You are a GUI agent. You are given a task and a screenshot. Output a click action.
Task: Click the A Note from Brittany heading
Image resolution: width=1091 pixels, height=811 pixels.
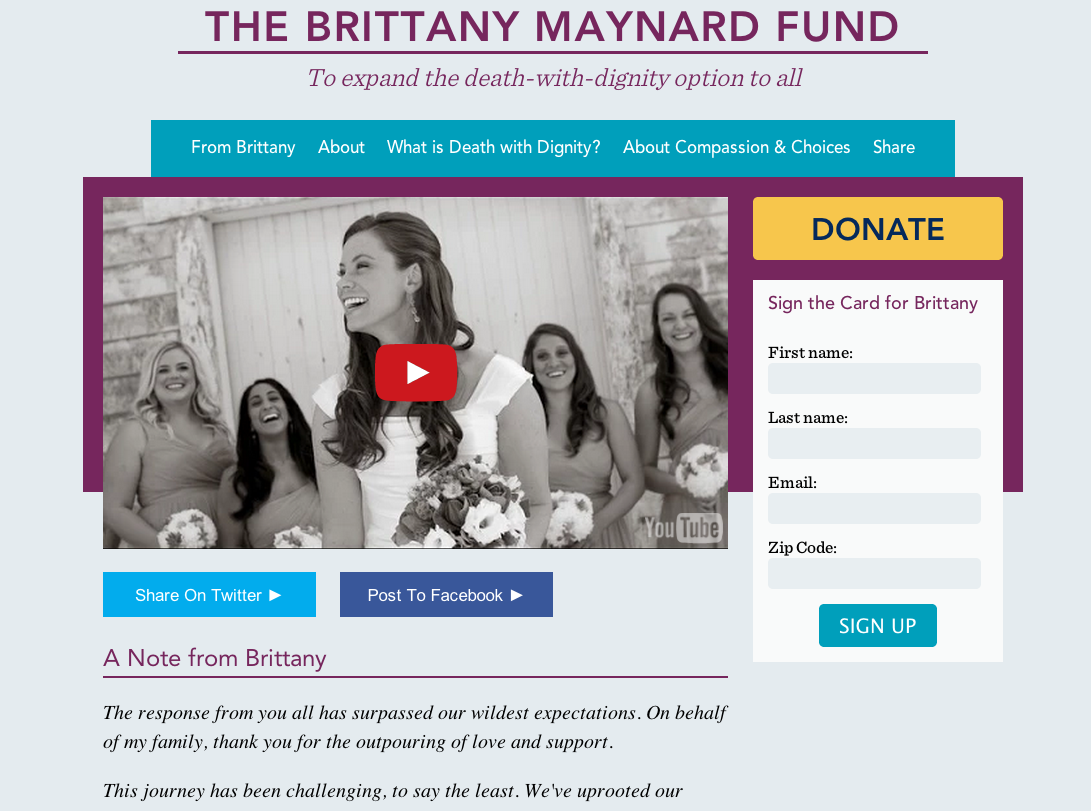[x=215, y=658]
